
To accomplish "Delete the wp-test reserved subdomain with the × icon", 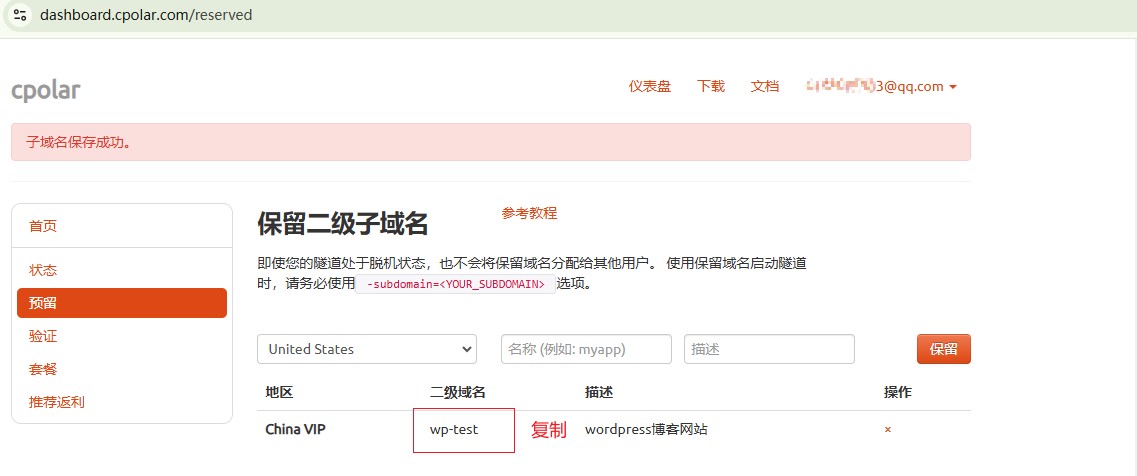I will coord(888,430).
